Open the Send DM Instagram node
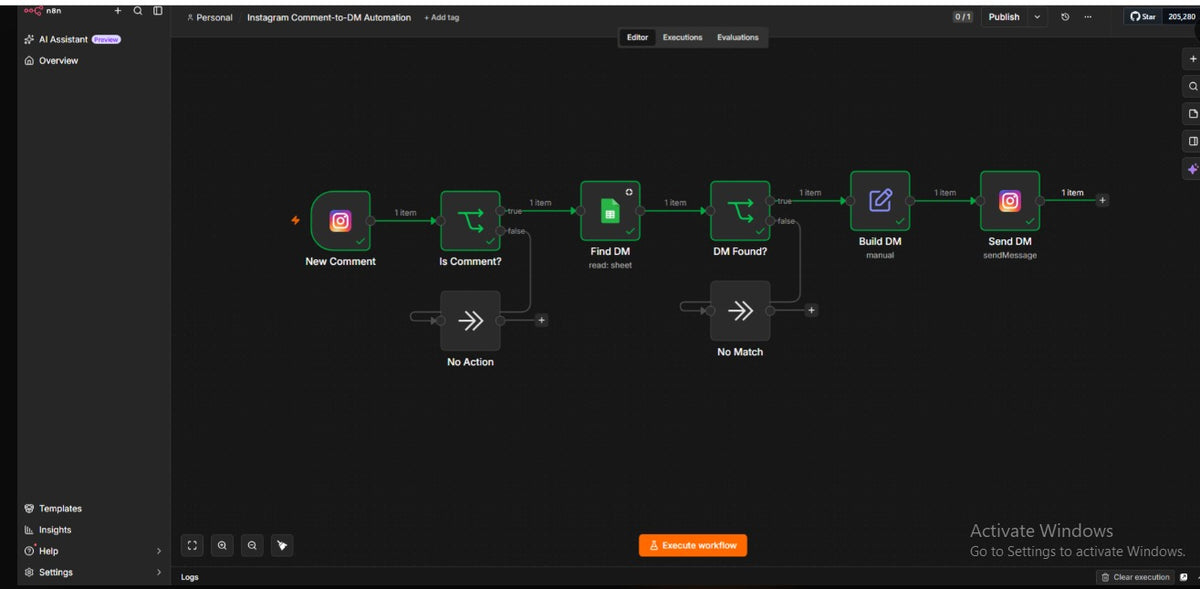Image resolution: width=1200 pixels, height=589 pixels. click(x=1010, y=201)
